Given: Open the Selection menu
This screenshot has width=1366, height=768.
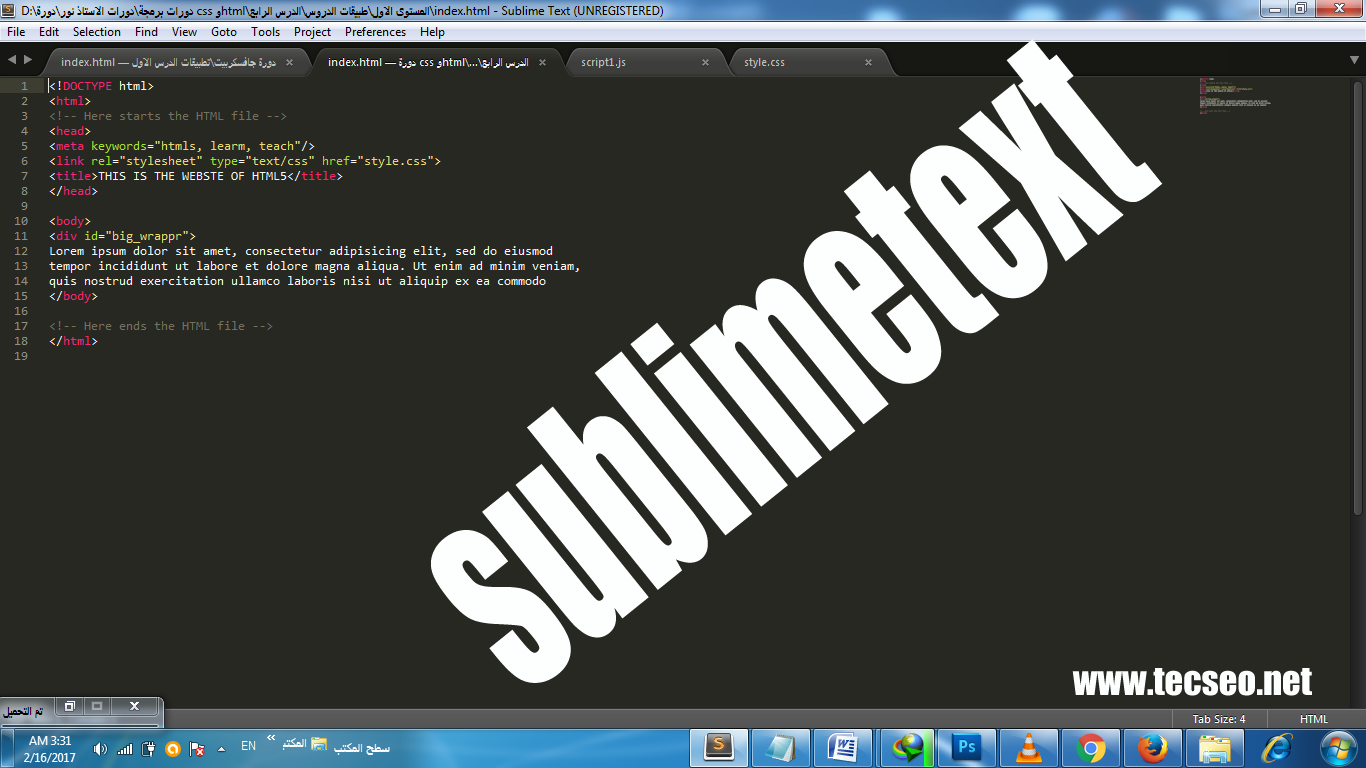Looking at the screenshot, I should (x=97, y=32).
